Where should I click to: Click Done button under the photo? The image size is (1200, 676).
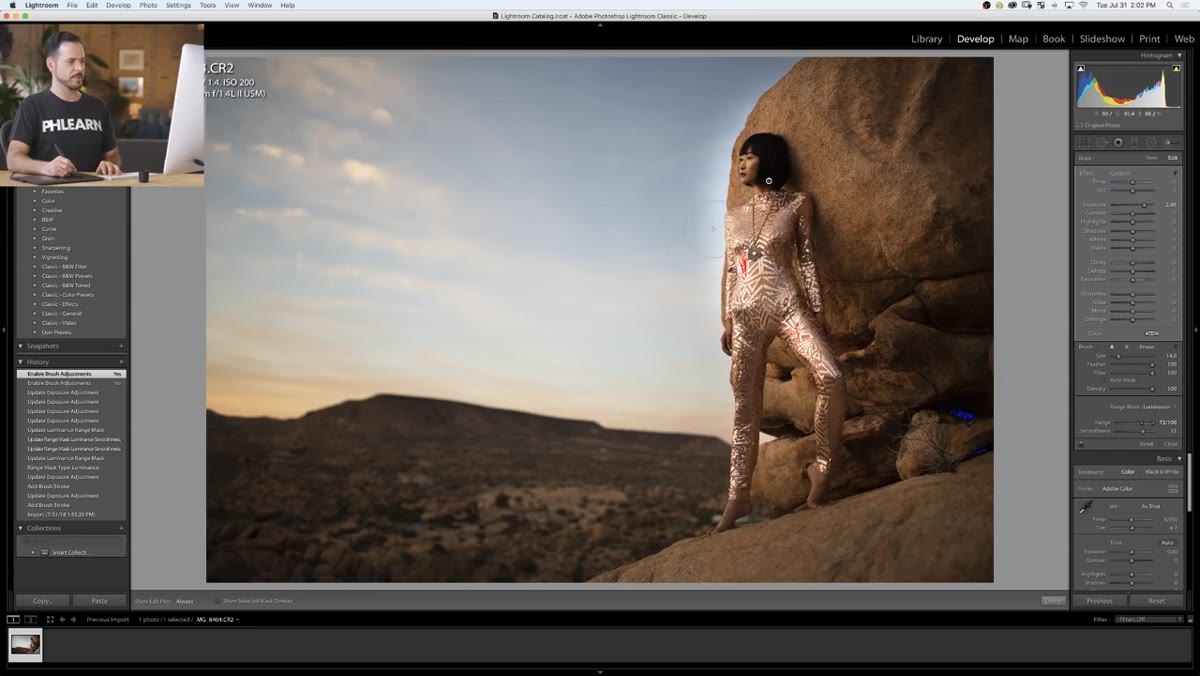click(x=1053, y=601)
